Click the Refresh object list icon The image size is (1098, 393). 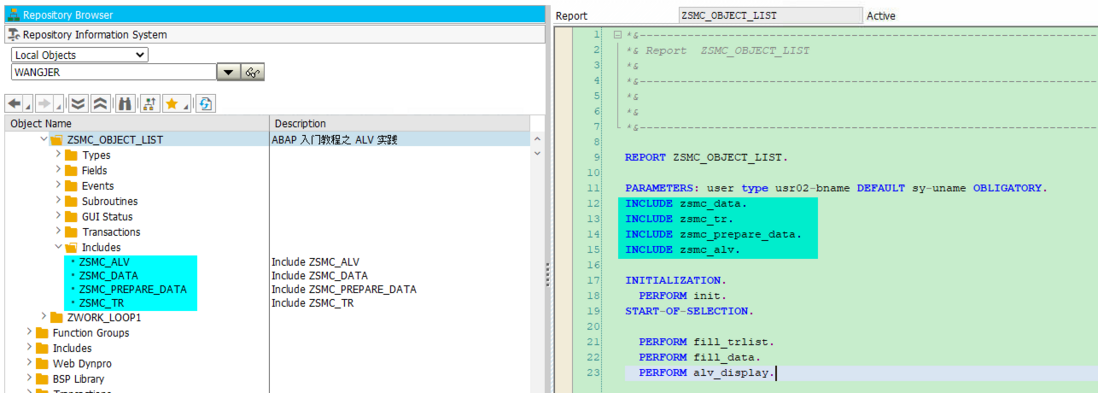[205, 104]
